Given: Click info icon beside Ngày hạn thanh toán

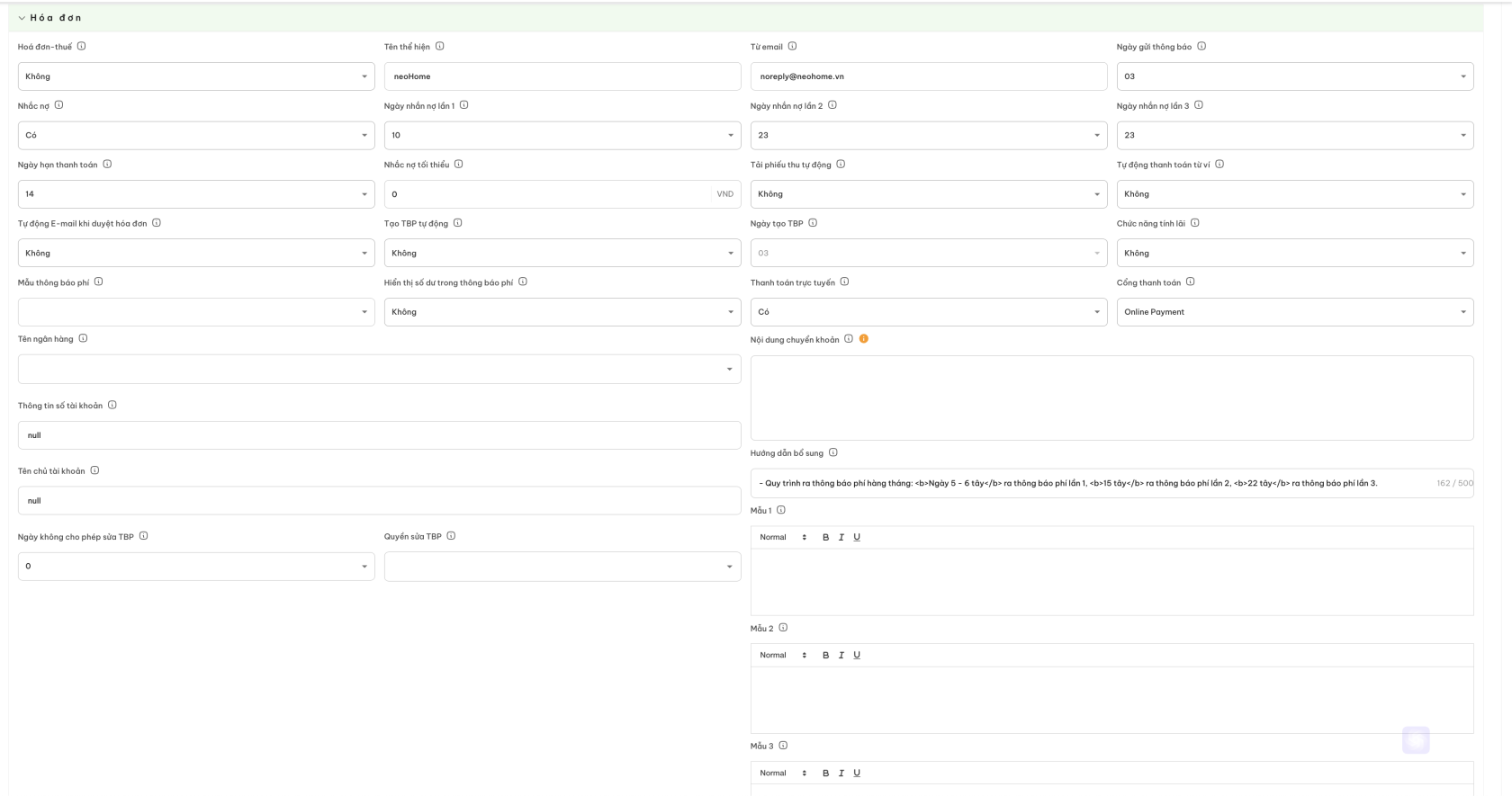Looking at the screenshot, I should click(x=107, y=164).
